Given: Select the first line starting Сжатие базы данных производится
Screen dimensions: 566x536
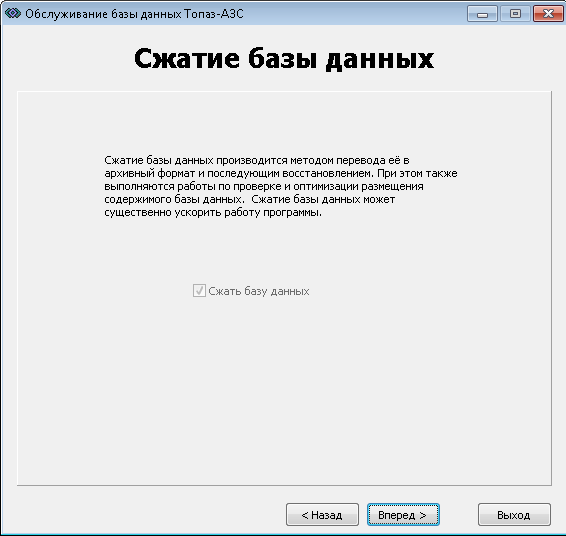Looking at the screenshot, I should [257, 160].
